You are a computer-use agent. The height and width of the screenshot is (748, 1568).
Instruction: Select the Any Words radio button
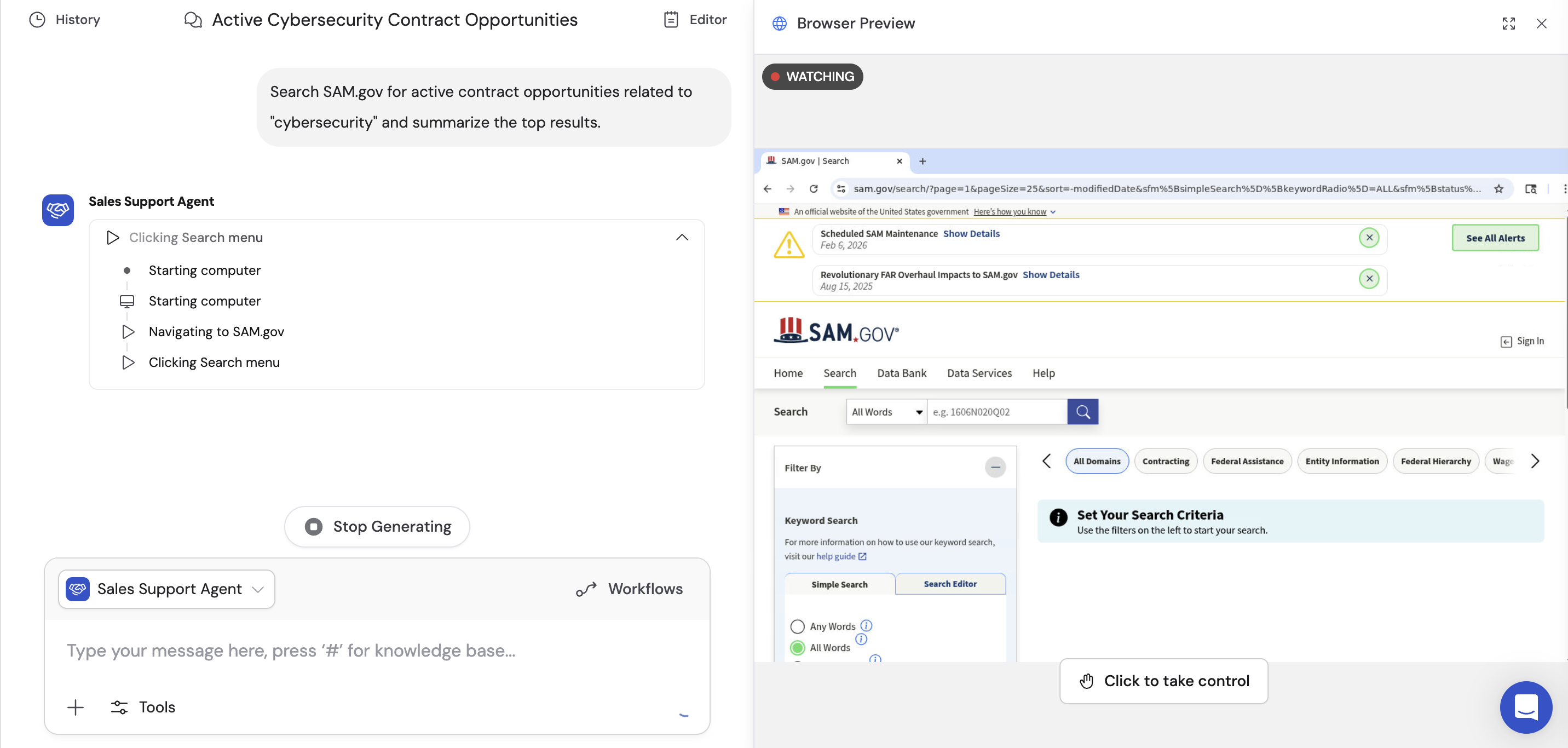(x=797, y=626)
